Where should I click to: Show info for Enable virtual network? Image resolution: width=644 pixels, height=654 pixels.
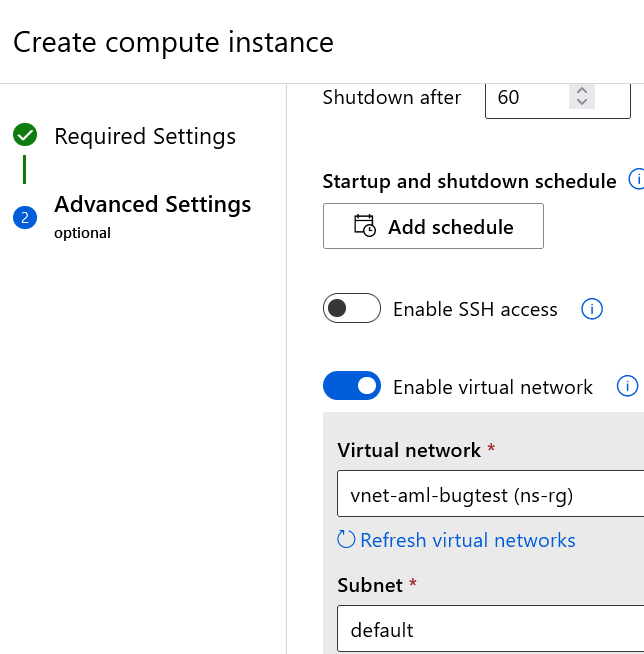627,386
